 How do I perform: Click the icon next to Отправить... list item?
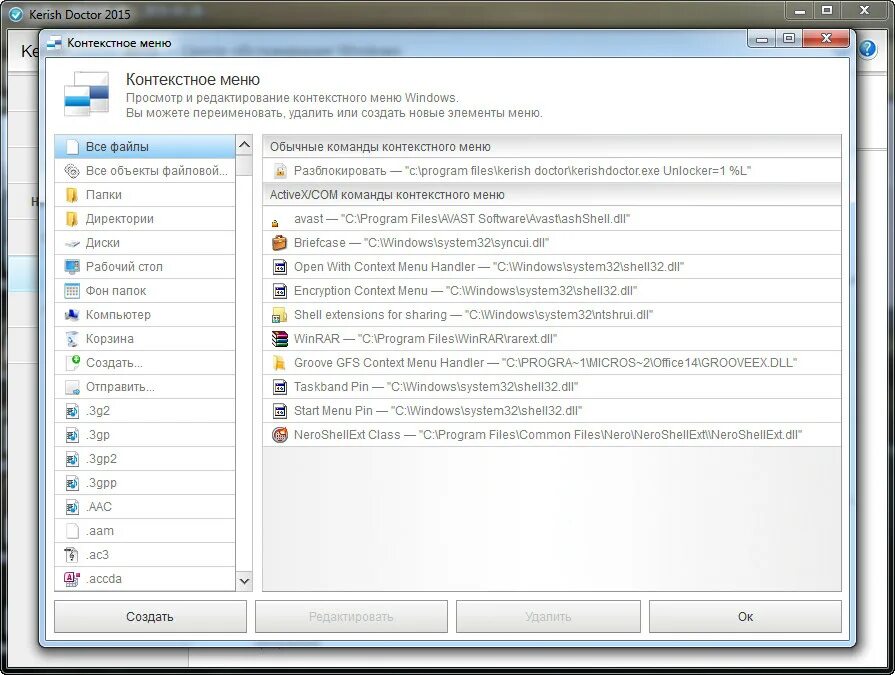tap(72, 387)
